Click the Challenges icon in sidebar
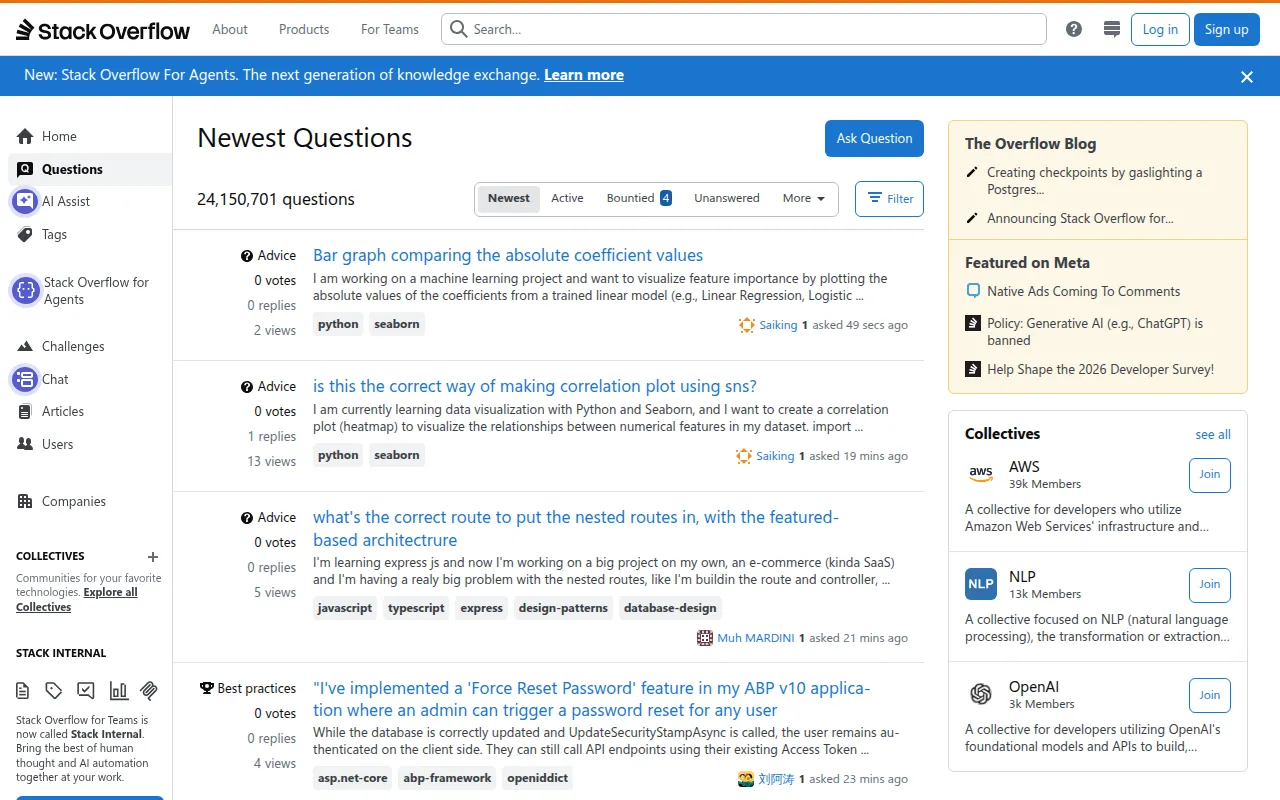The width and height of the screenshot is (1280, 800). point(25,346)
